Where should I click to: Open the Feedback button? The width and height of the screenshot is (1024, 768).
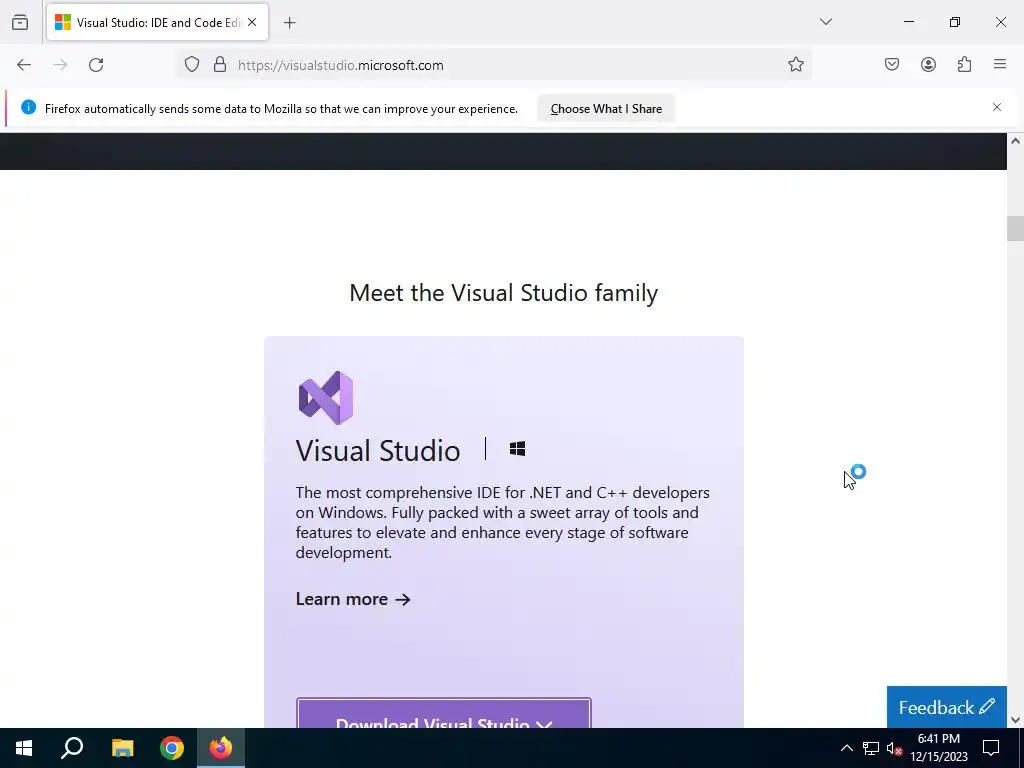point(947,707)
